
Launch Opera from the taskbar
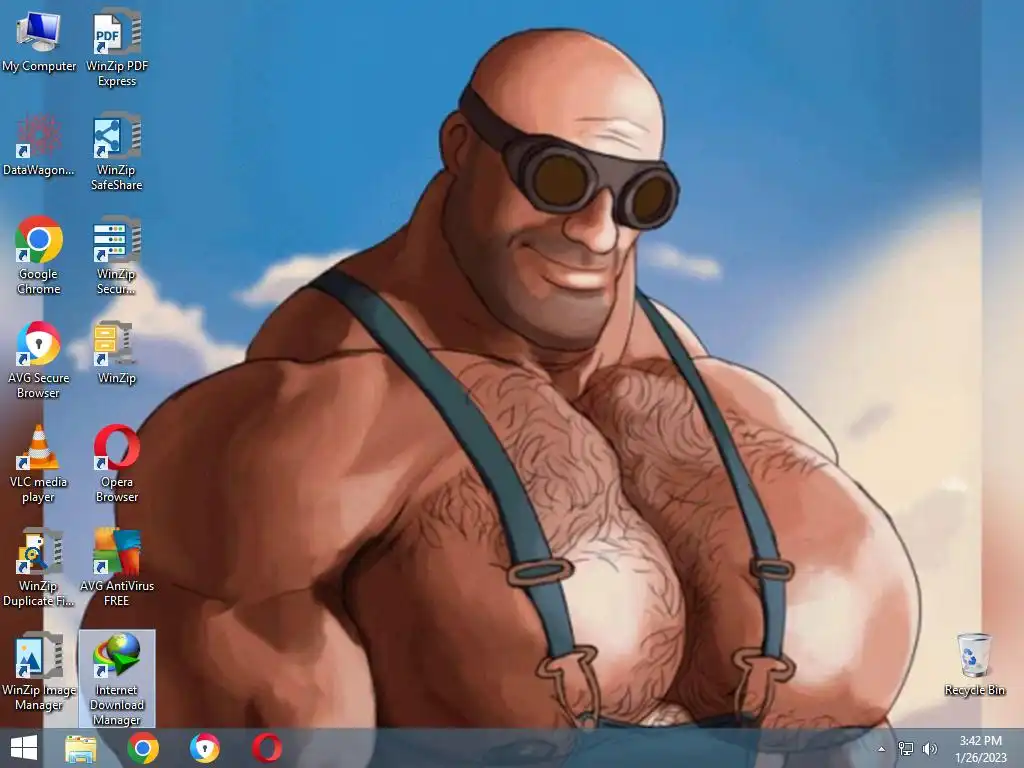click(267, 748)
